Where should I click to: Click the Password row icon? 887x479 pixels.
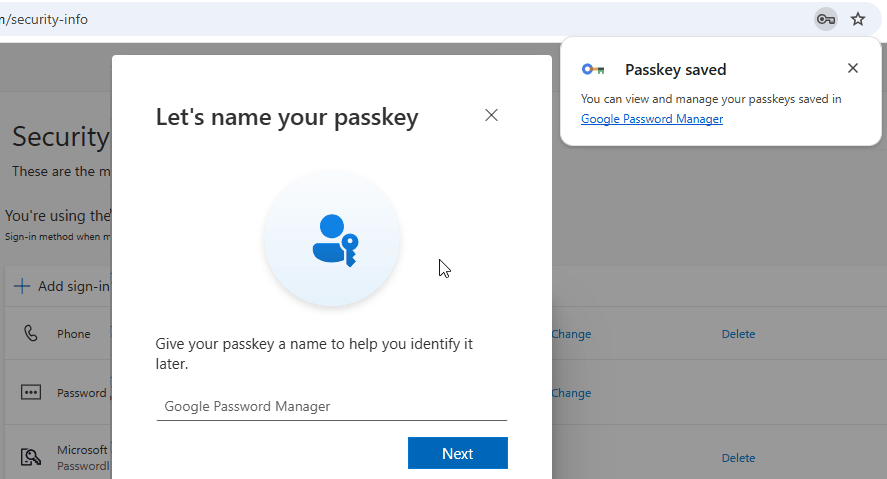(x=31, y=392)
